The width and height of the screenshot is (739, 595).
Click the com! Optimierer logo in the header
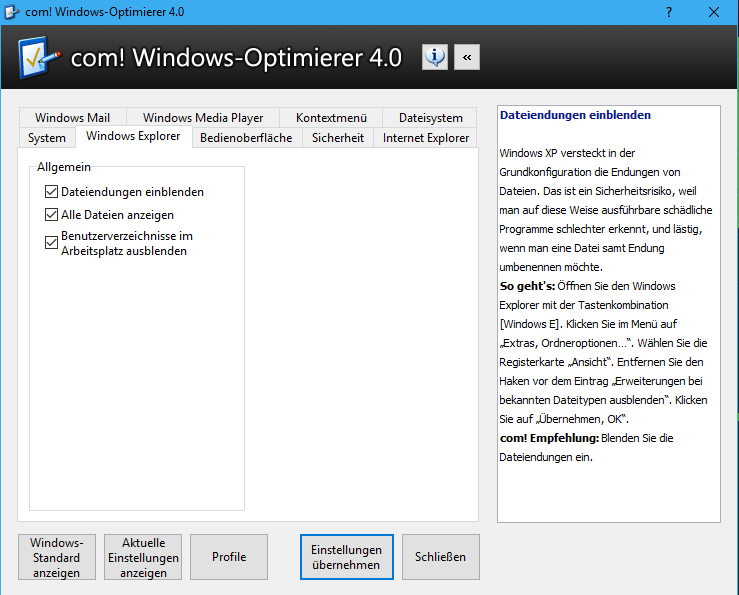tap(39, 58)
